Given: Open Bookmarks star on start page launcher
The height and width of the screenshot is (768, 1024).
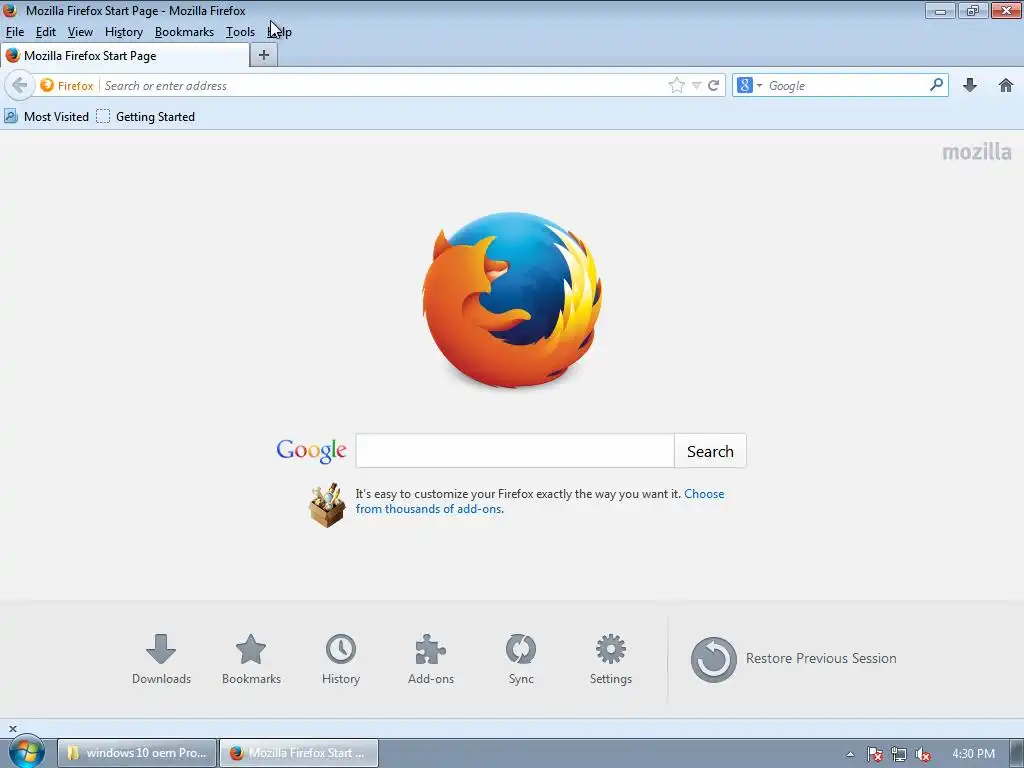Looking at the screenshot, I should coord(251,659).
